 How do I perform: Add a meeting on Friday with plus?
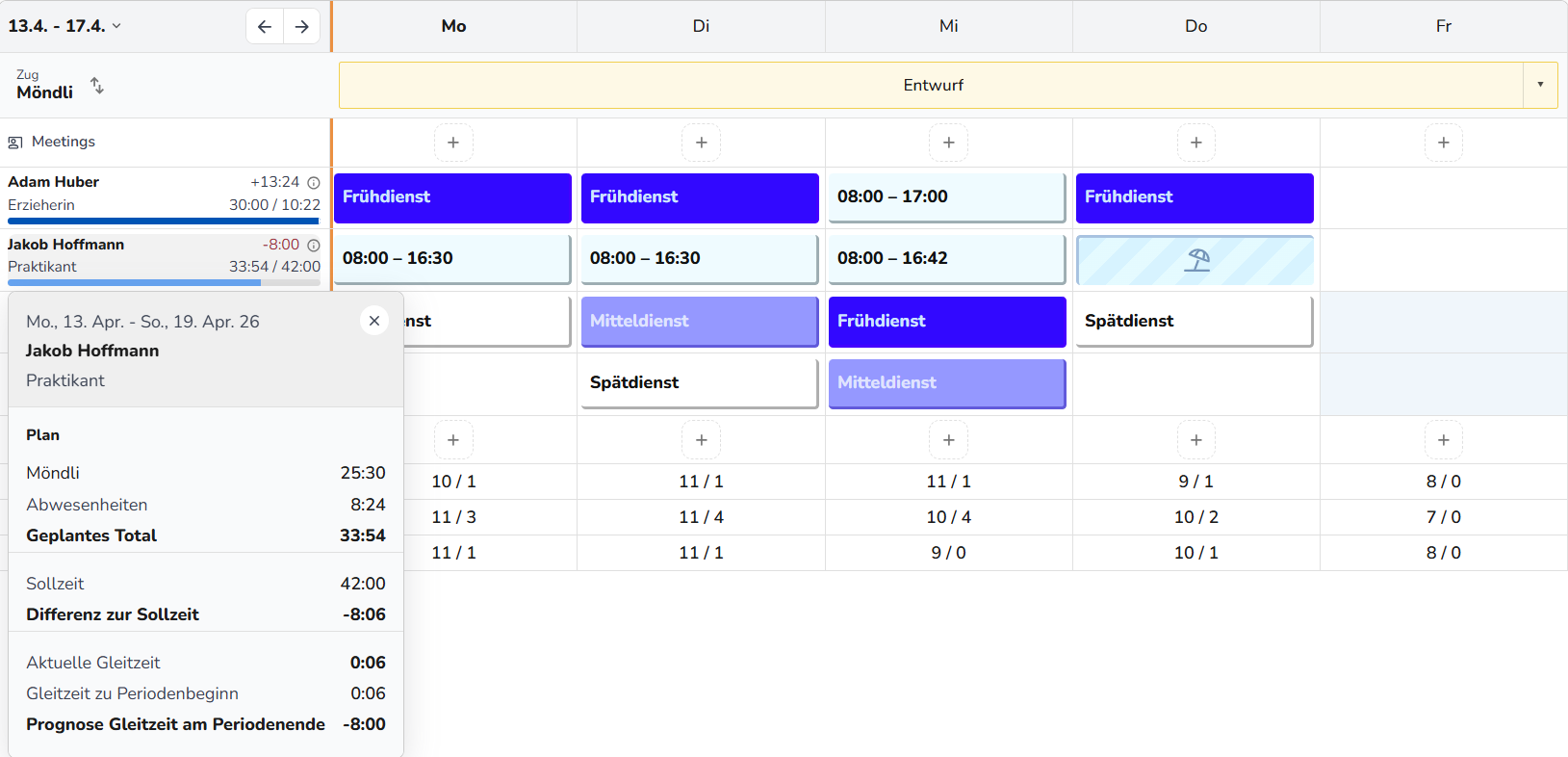coord(1443,143)
